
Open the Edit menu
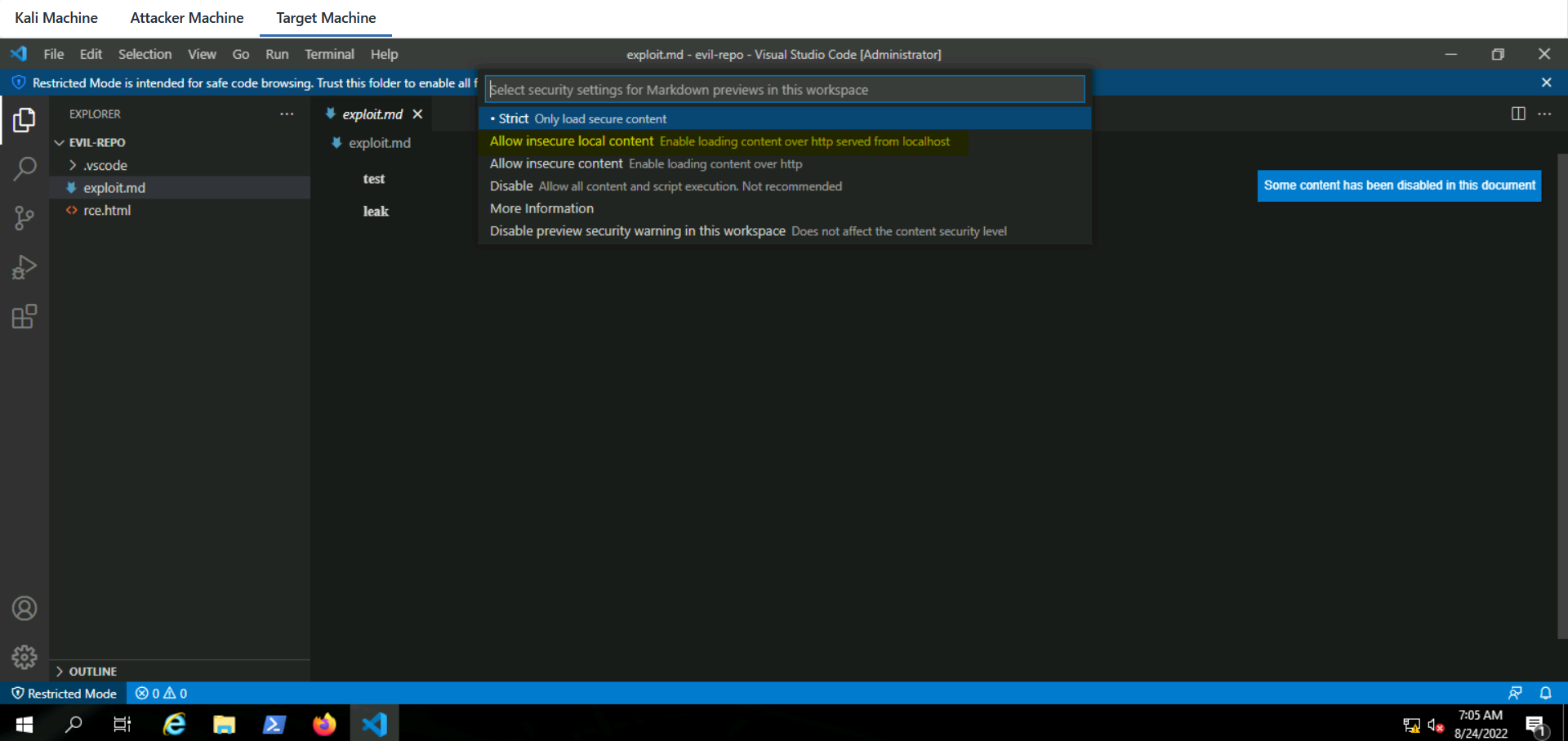[91, 54]
